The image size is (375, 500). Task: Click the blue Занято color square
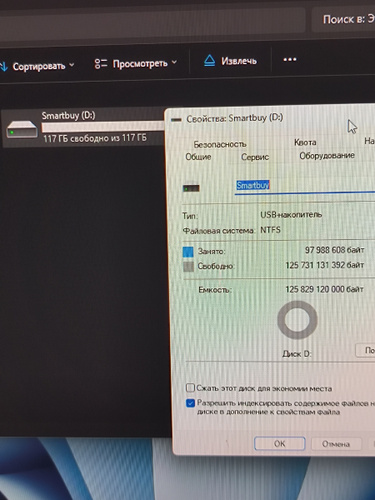(x=188, y=252)
